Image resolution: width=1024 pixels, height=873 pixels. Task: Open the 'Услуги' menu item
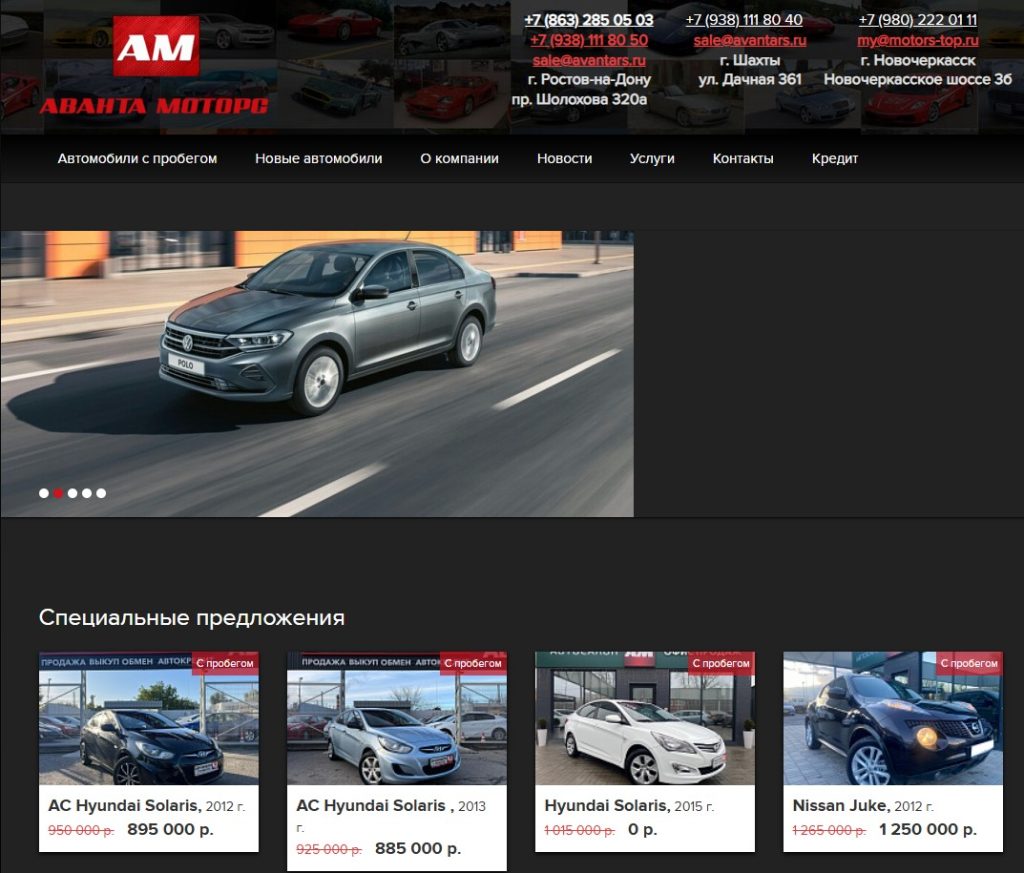click(652, 158)
